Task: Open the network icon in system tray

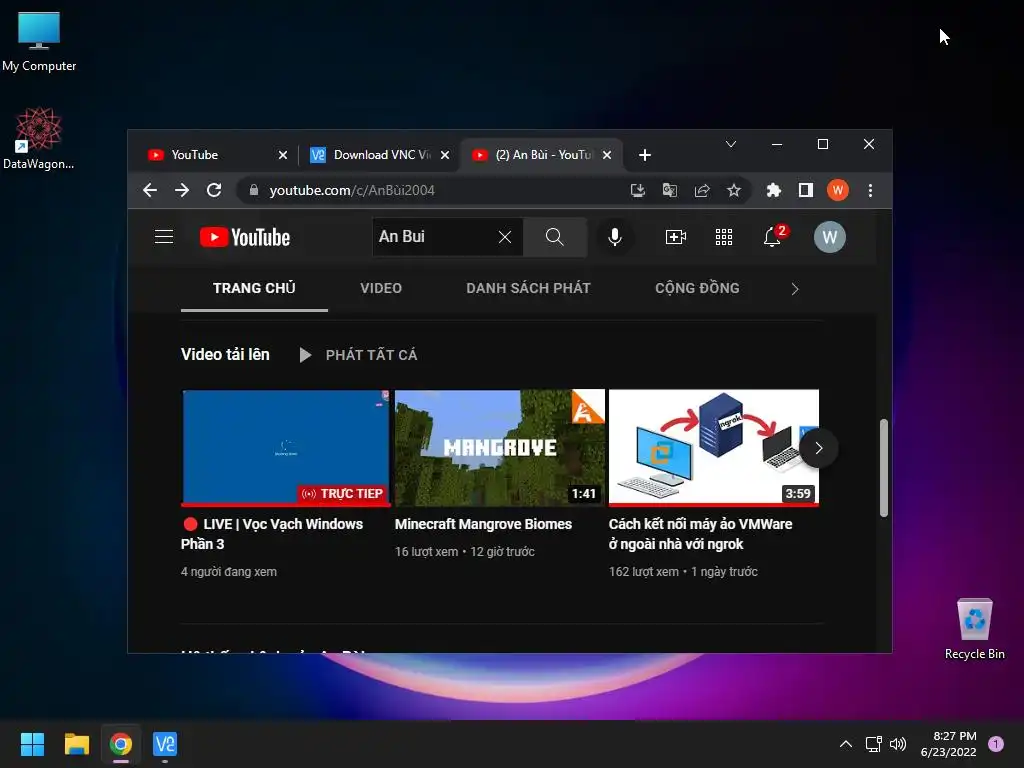Action: [873, 744]
